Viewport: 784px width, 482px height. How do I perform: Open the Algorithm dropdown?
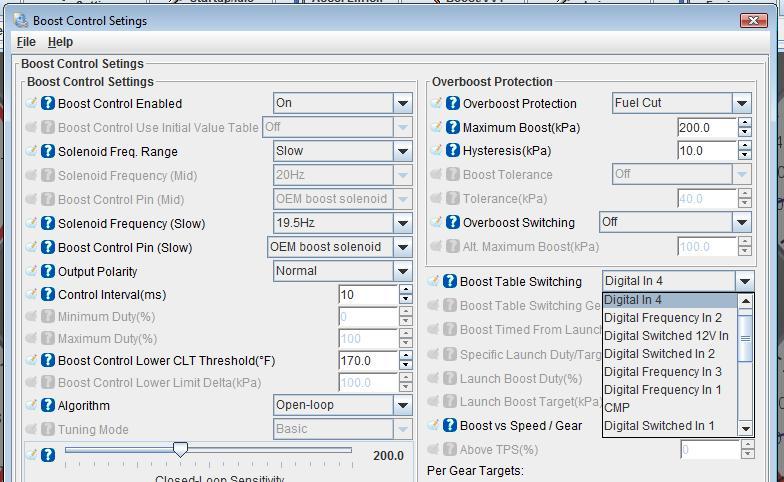coord(402,406)
